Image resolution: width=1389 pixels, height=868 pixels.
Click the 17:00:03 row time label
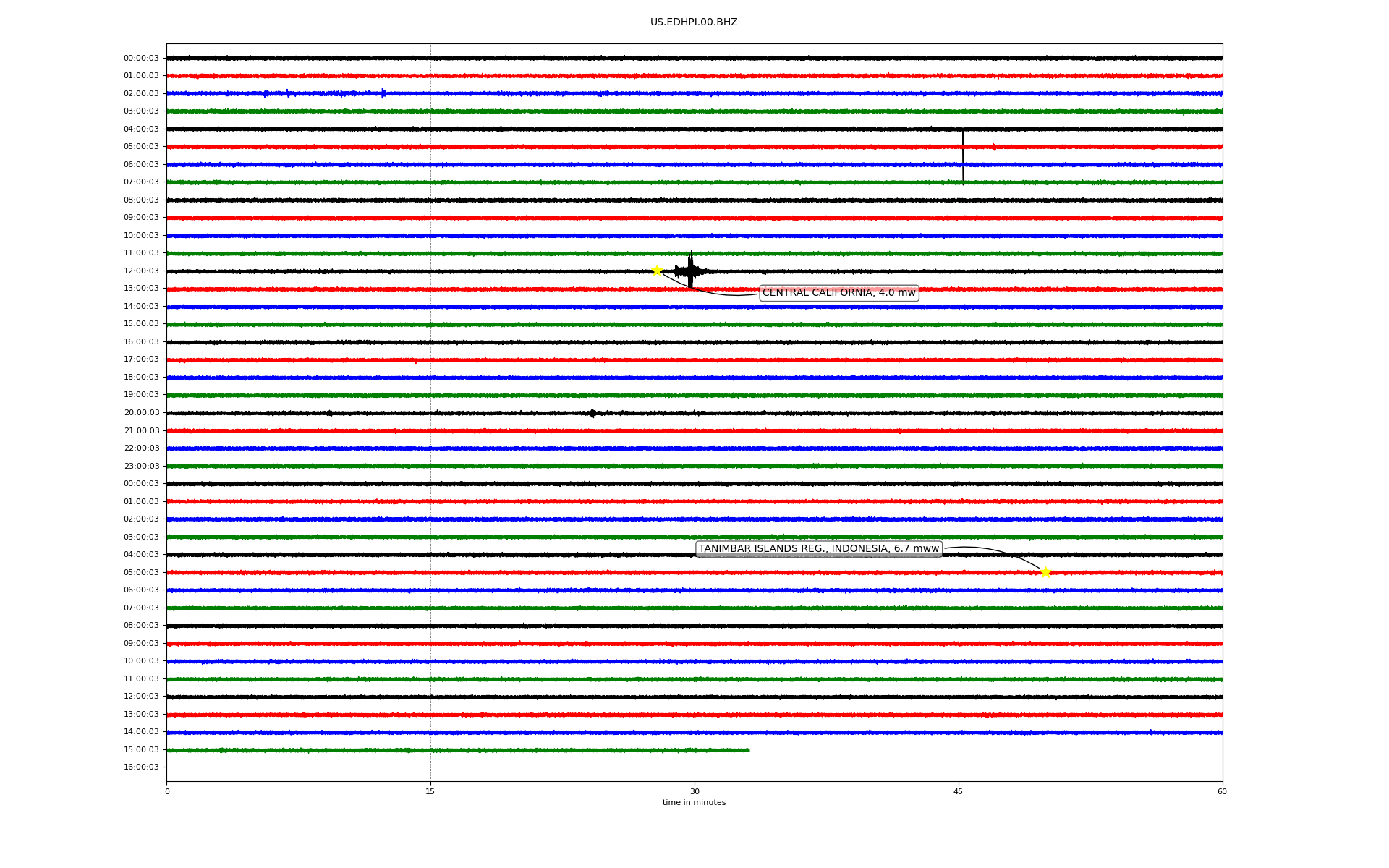pyautogui.click(x=141, y=359)
